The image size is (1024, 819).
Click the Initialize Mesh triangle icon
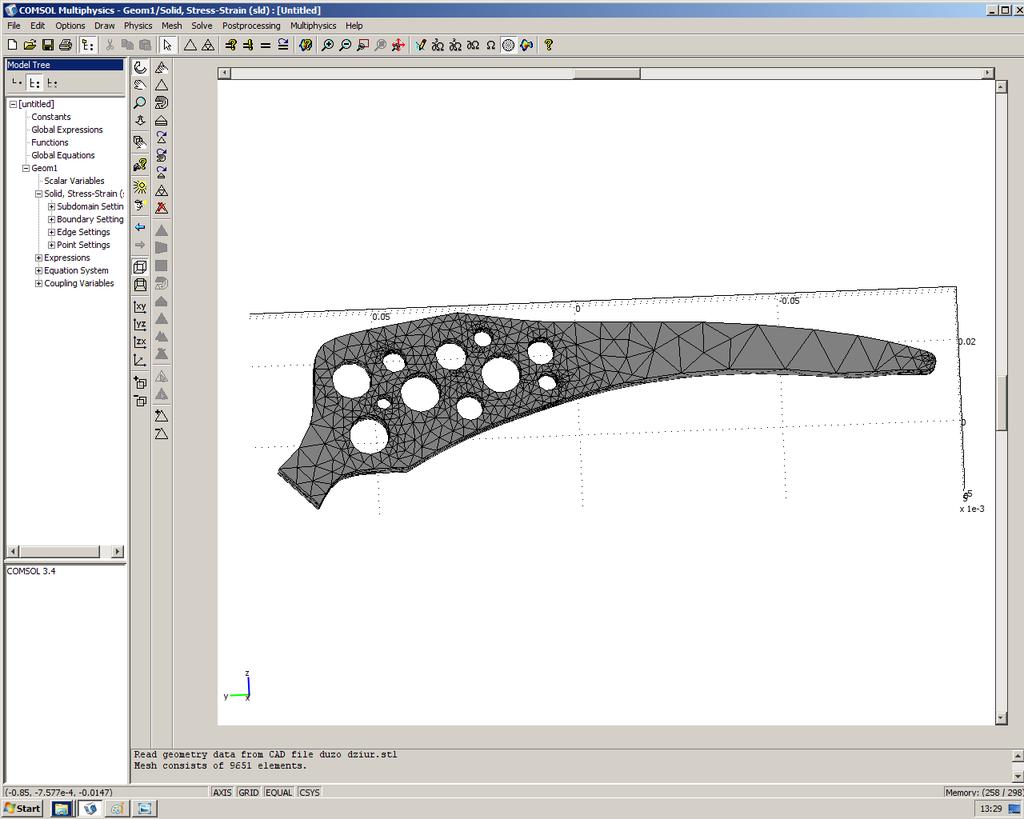[x=190, y=45]
